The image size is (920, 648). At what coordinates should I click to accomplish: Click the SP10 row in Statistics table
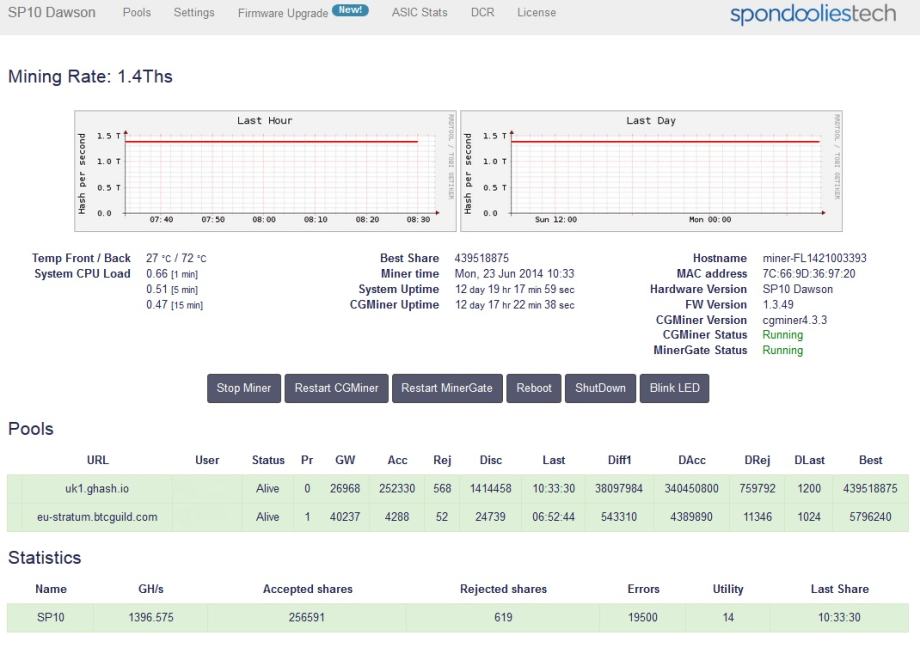pos(50,617)
